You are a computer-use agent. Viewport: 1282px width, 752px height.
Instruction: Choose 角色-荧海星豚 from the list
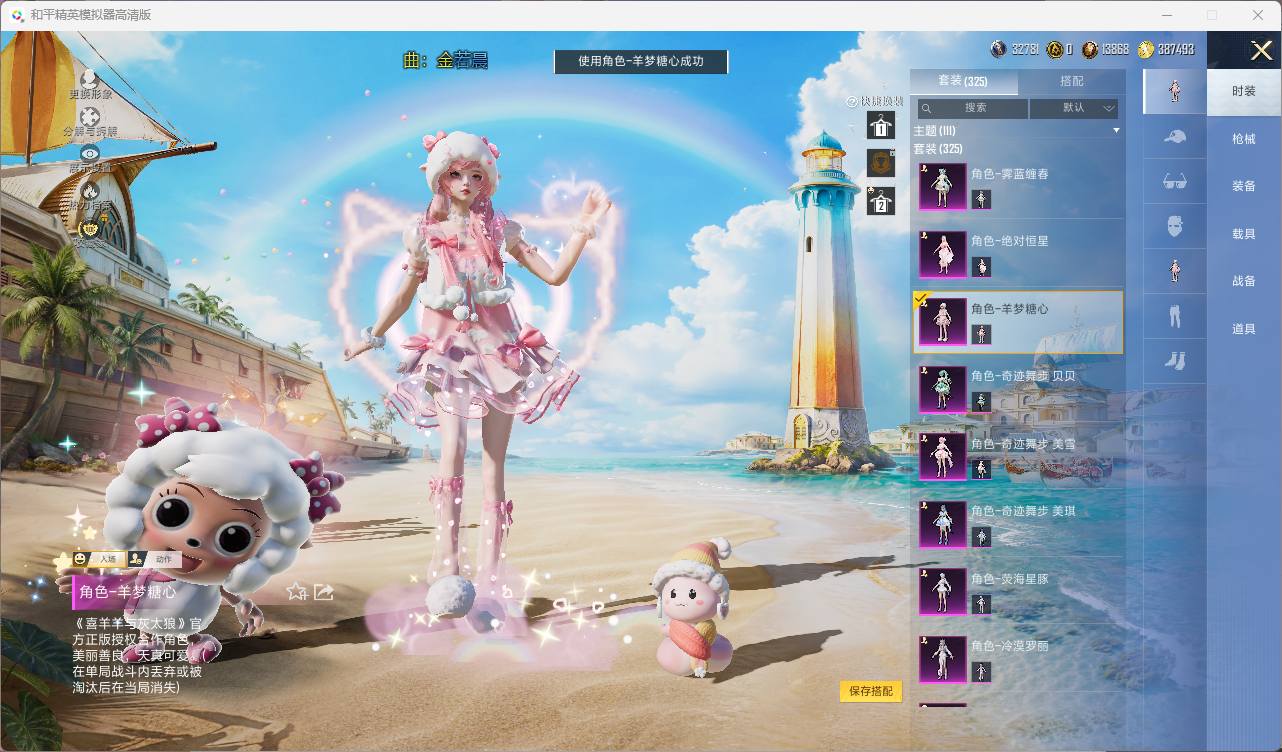[1018, 592]
